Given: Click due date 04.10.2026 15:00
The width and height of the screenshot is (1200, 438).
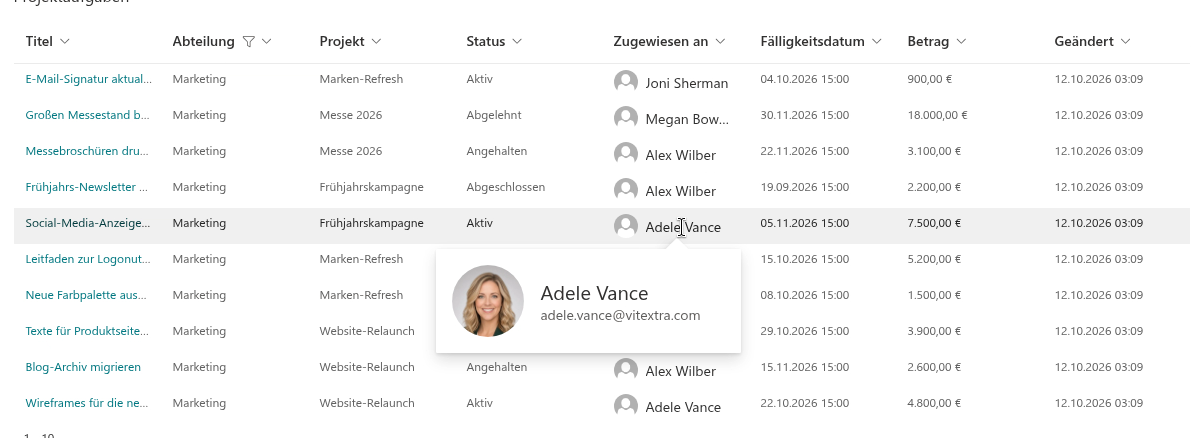Looking at the screenshot, I should [805, 79].
